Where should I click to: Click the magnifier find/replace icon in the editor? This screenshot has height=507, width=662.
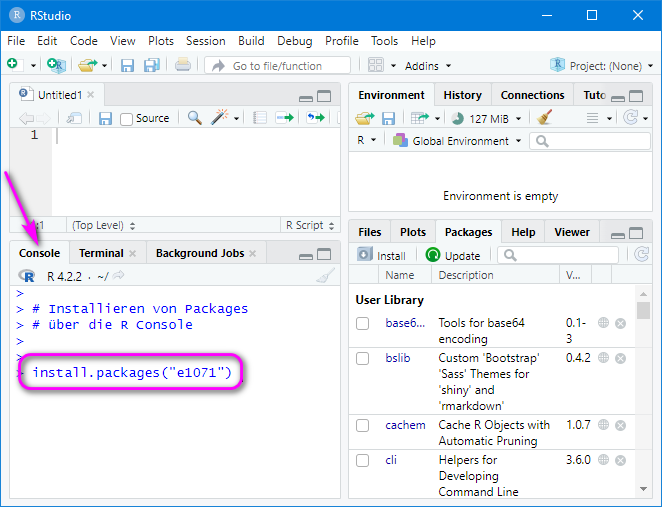[194, 118]
